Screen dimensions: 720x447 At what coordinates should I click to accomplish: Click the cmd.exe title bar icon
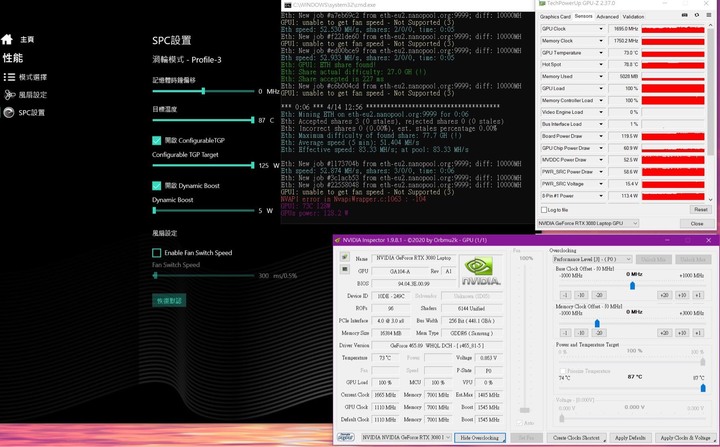coord(287,5)
